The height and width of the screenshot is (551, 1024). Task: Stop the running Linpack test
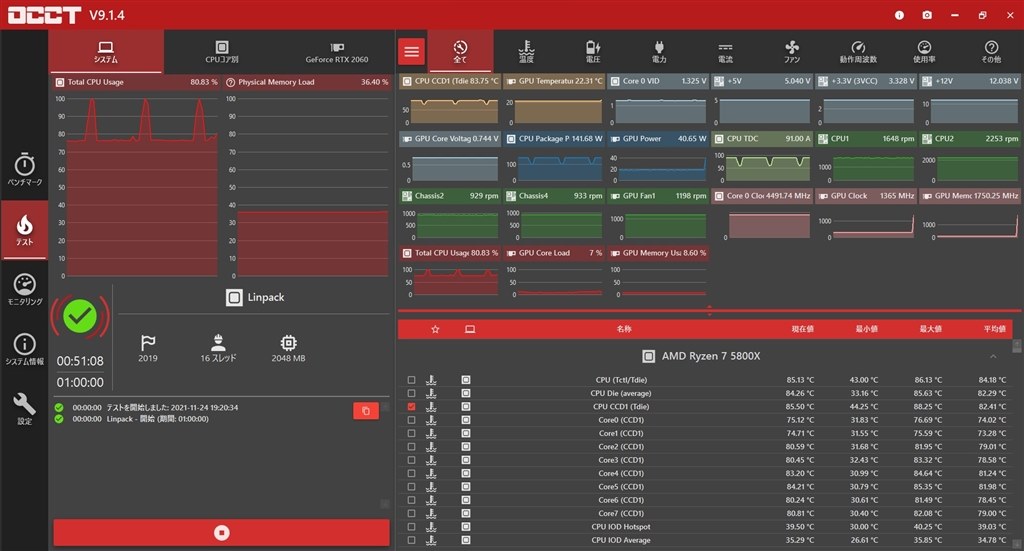[221, 533]
